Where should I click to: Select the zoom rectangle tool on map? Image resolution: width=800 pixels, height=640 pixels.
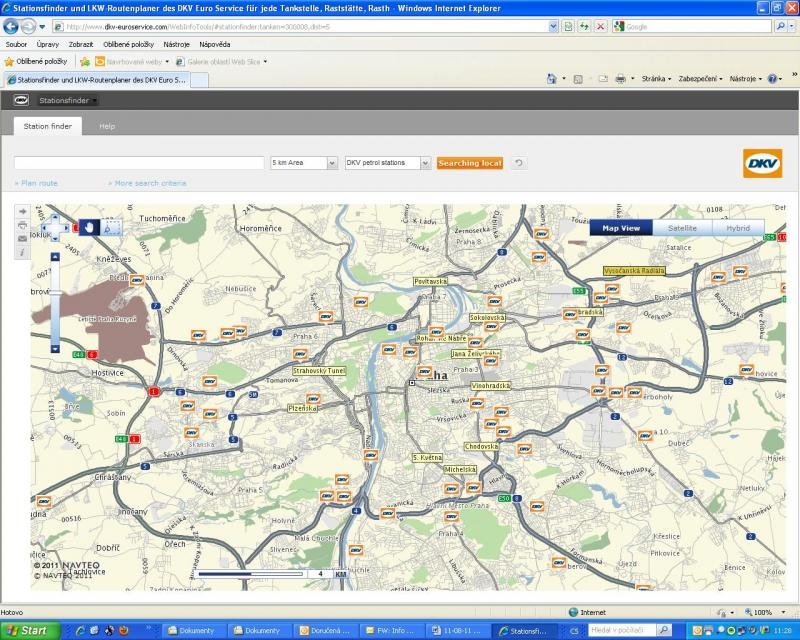111,227
